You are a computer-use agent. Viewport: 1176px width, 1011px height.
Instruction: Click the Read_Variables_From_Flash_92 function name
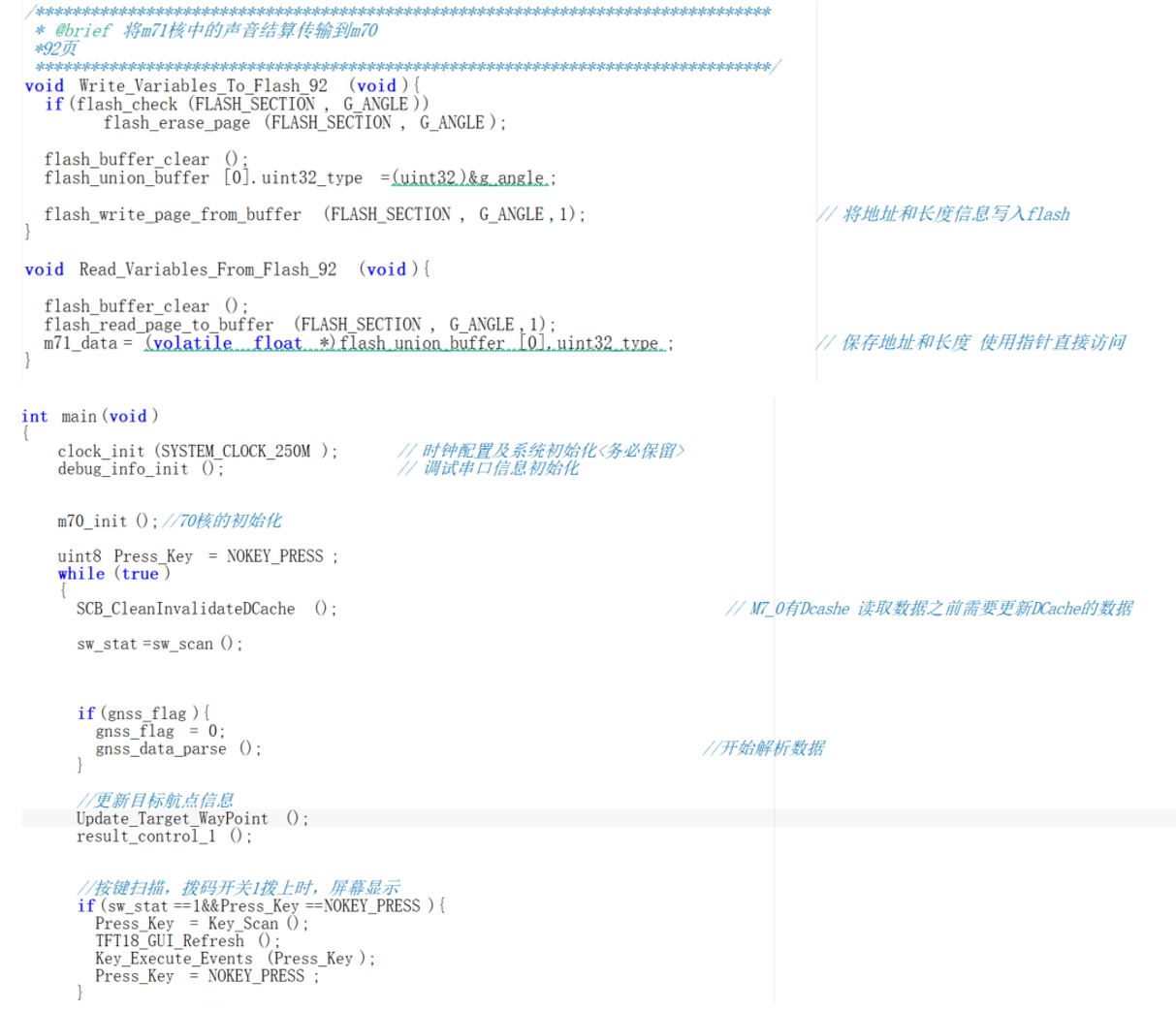click(x=207, y=269)
